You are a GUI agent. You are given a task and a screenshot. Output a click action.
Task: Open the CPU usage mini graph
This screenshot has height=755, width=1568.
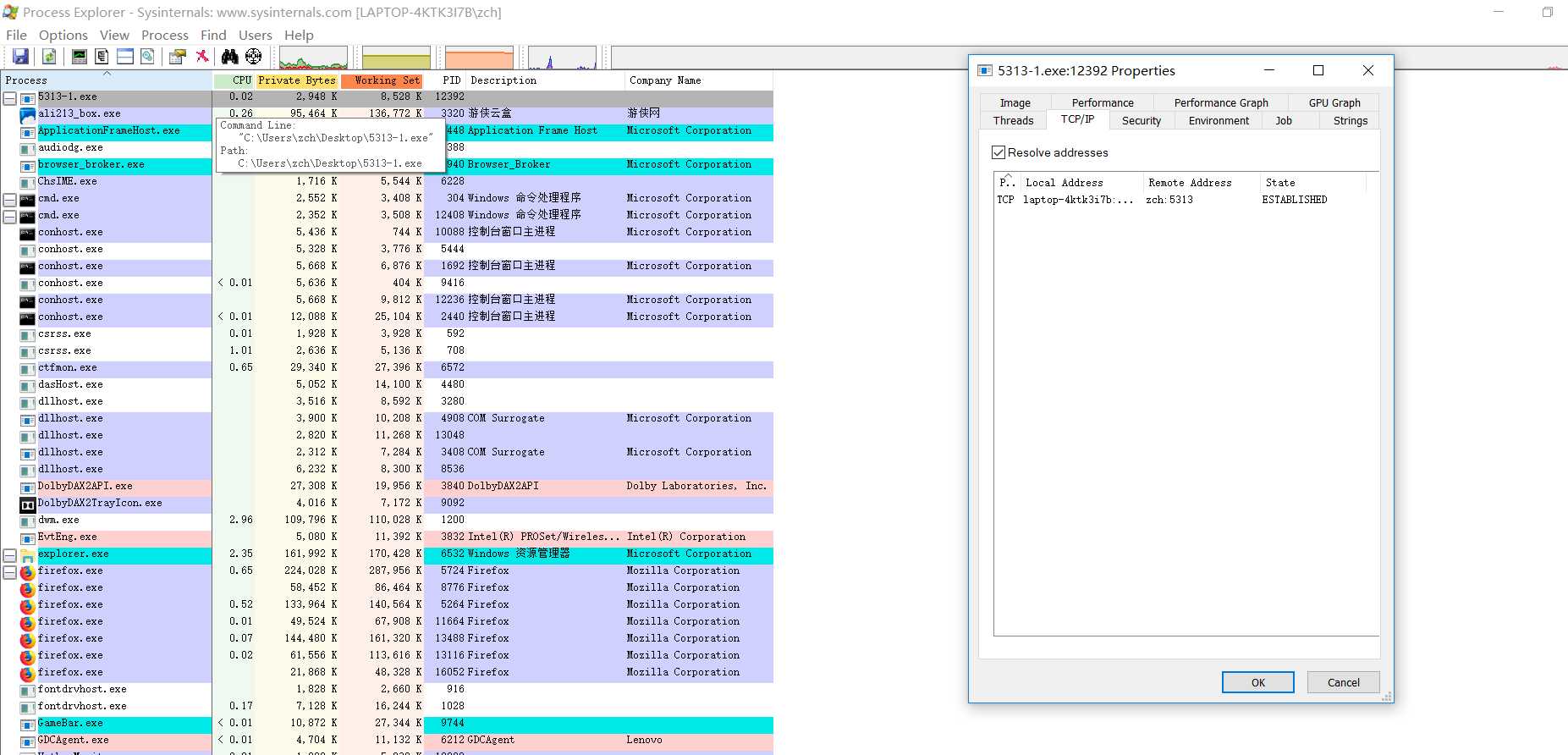(313, 58)
